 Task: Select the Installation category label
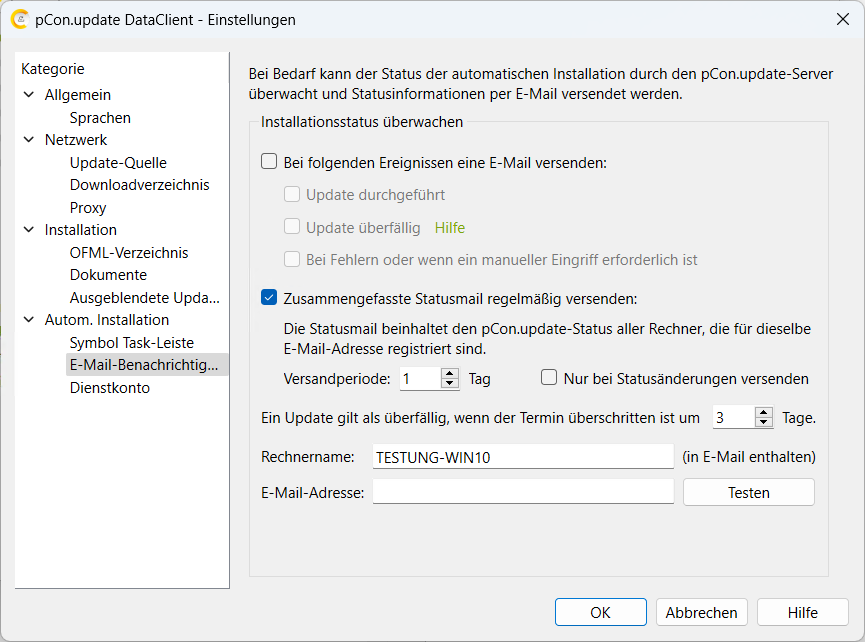[x=81, y=229]
